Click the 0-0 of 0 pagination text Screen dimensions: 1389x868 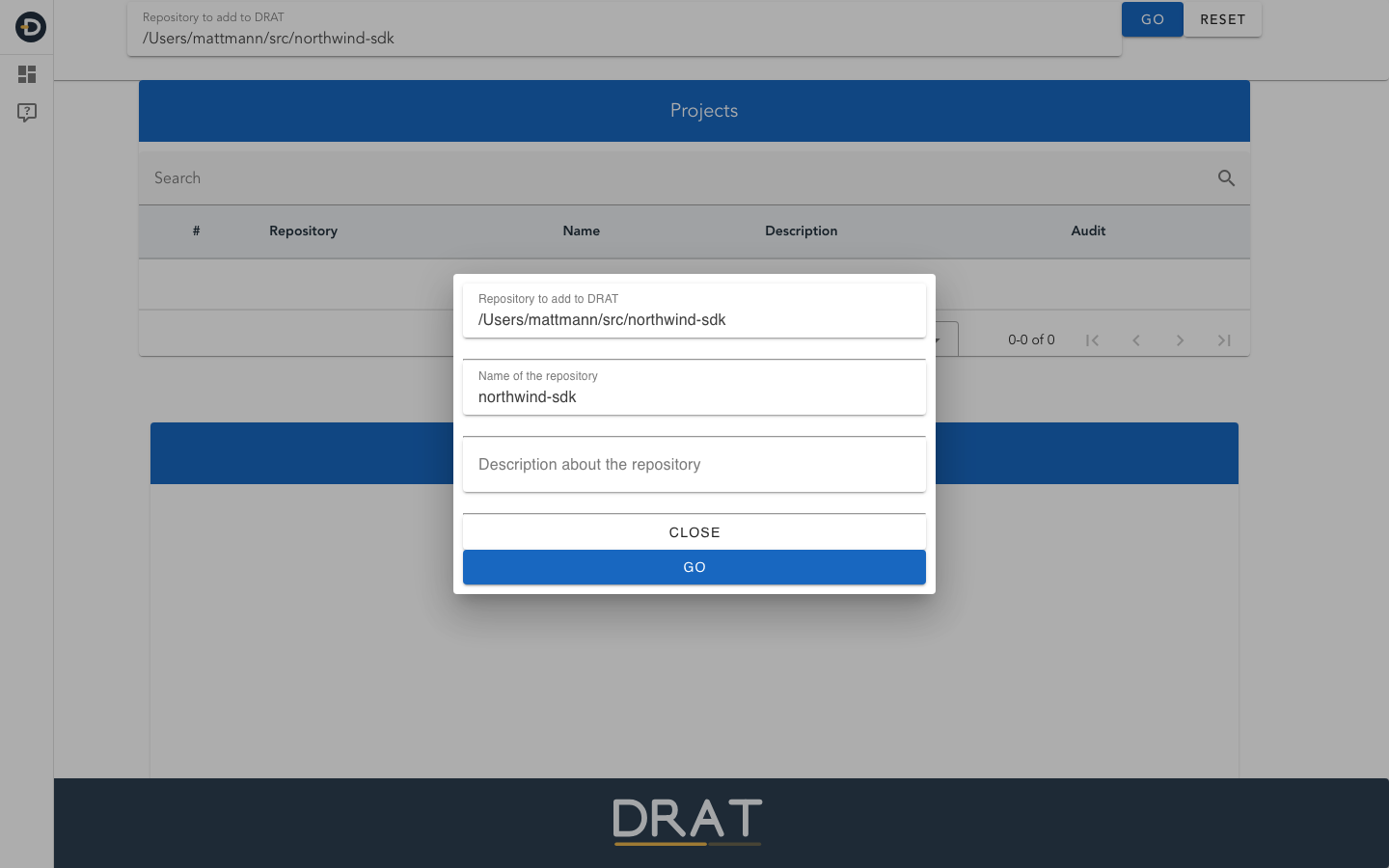tap(1031, 339)
